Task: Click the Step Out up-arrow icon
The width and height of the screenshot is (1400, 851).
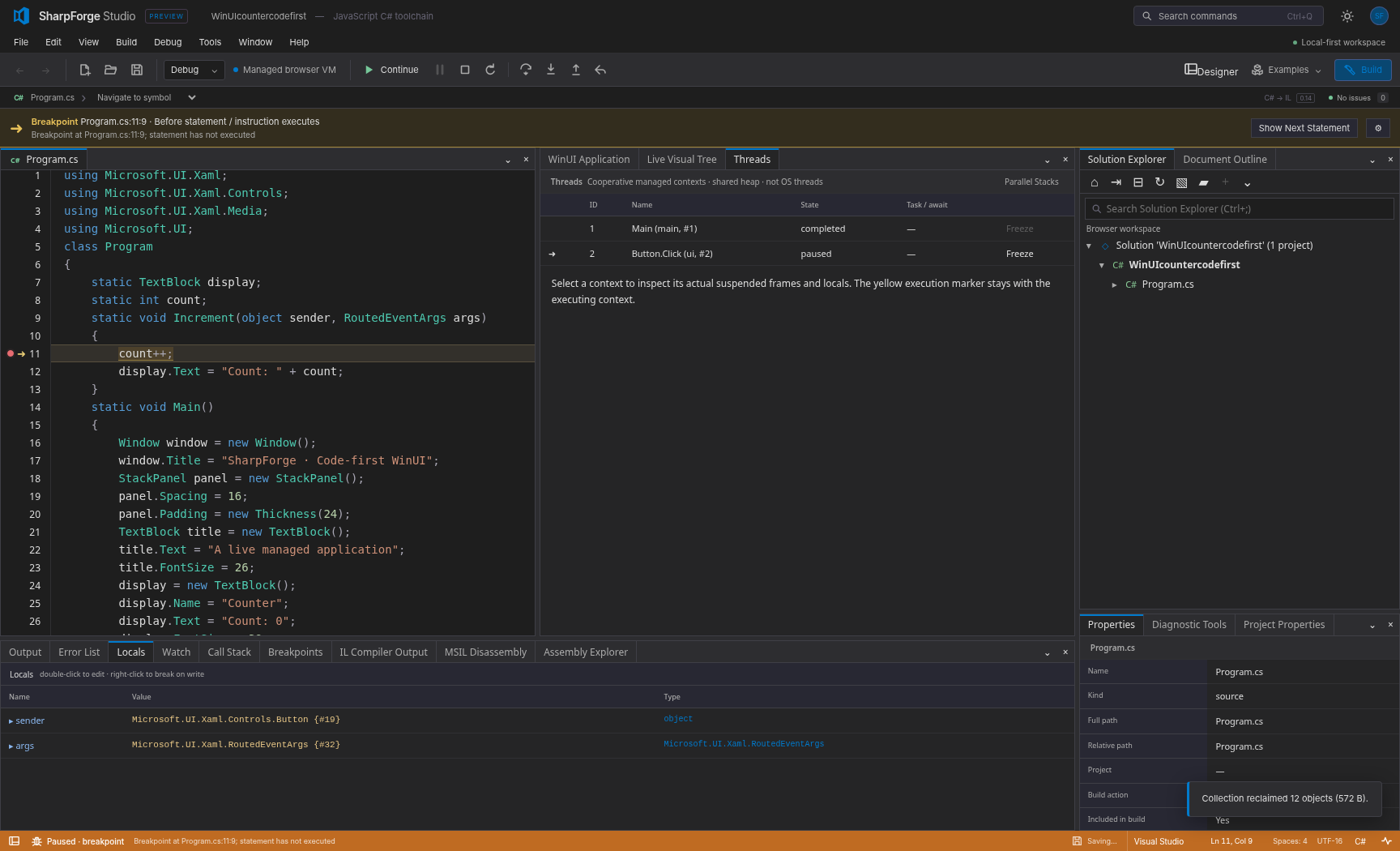Action: 576,70
